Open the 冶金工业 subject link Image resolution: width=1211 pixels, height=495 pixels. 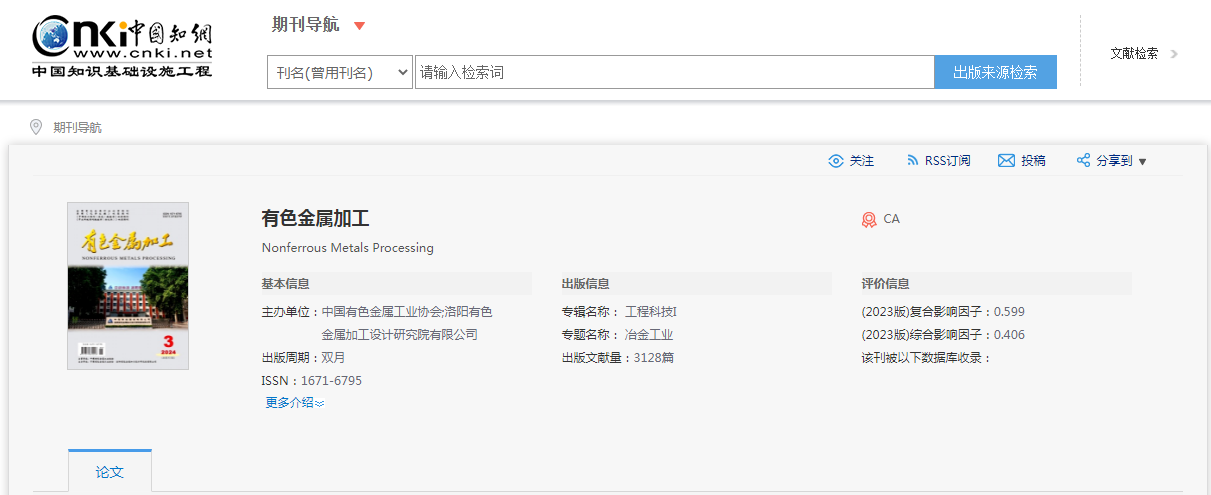click(x=648, y=335)
